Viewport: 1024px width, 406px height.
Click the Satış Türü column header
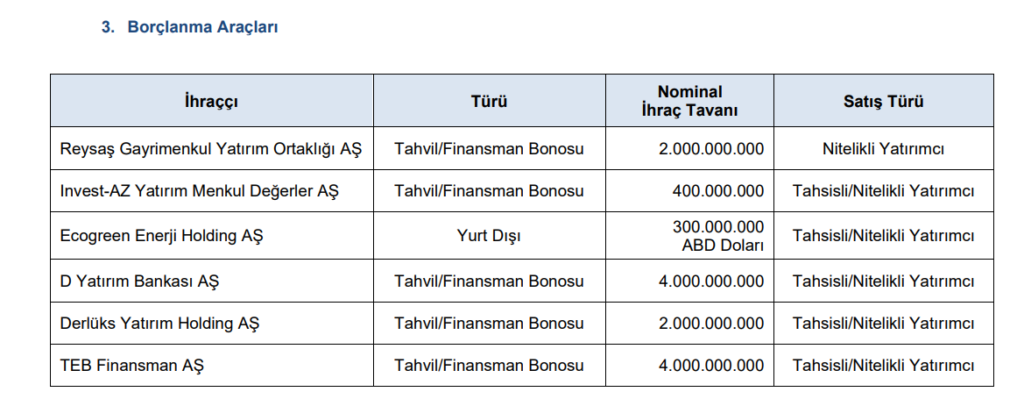click(884, 101)
